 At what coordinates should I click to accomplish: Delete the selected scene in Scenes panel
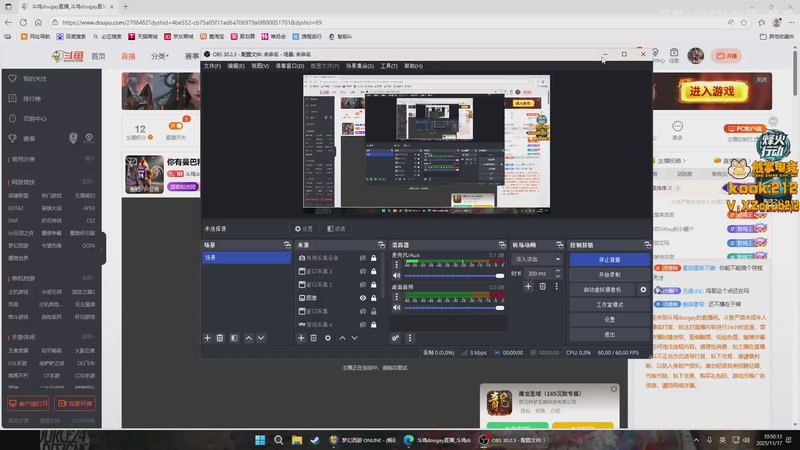(220, 338)
